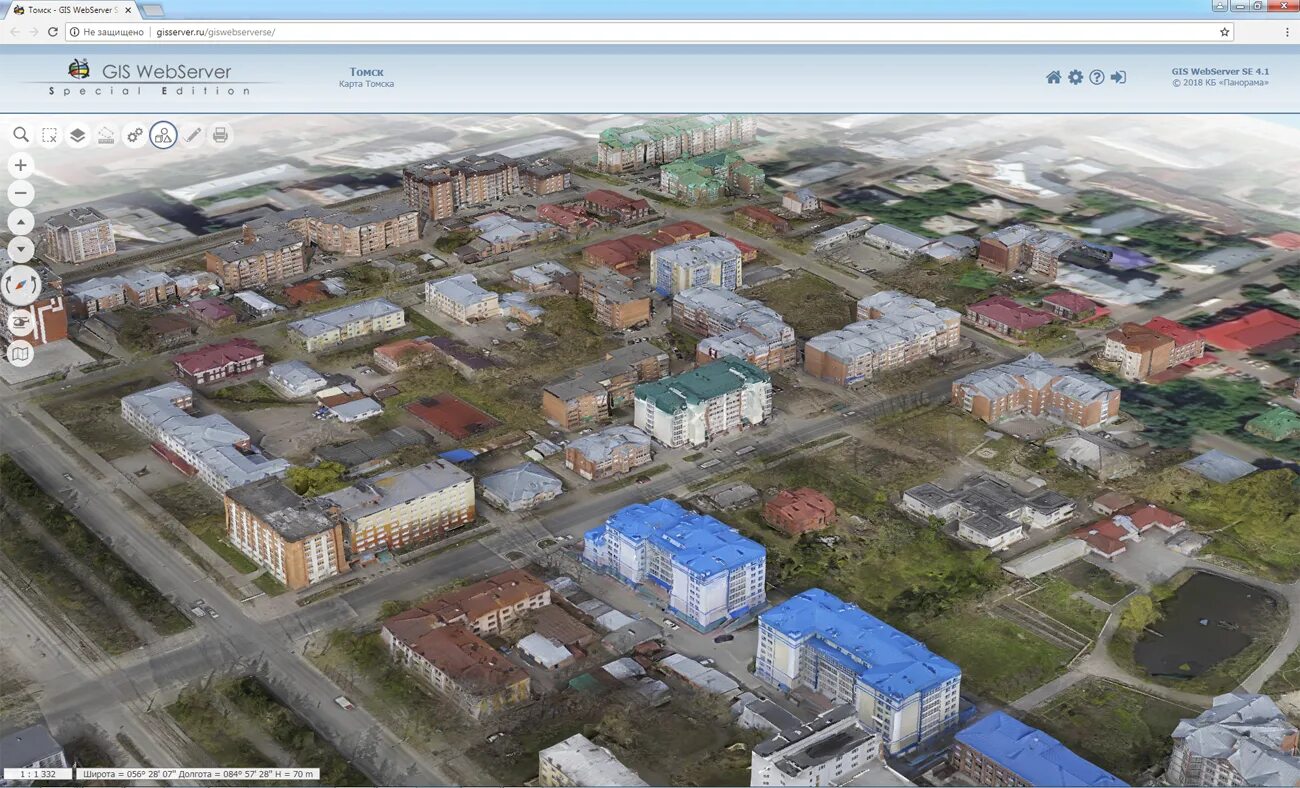Enable the helicopter fly-over mode

click(x=21, y=322)
